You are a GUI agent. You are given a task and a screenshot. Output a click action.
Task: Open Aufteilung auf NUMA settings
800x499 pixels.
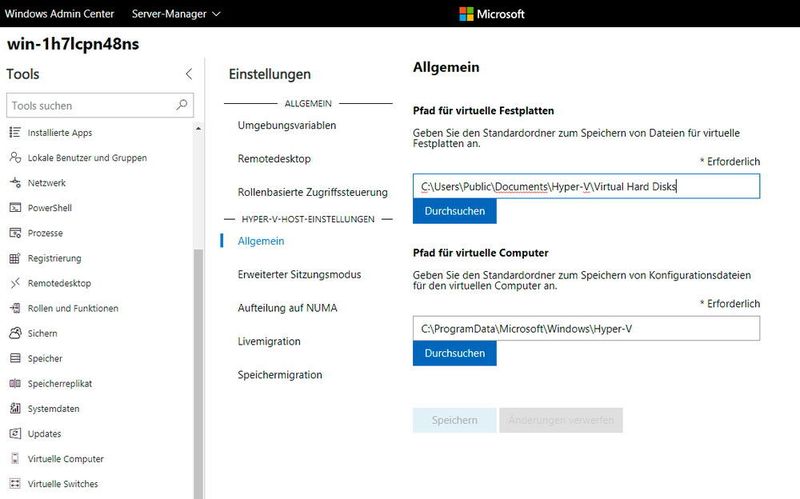[x=287, y=308]
